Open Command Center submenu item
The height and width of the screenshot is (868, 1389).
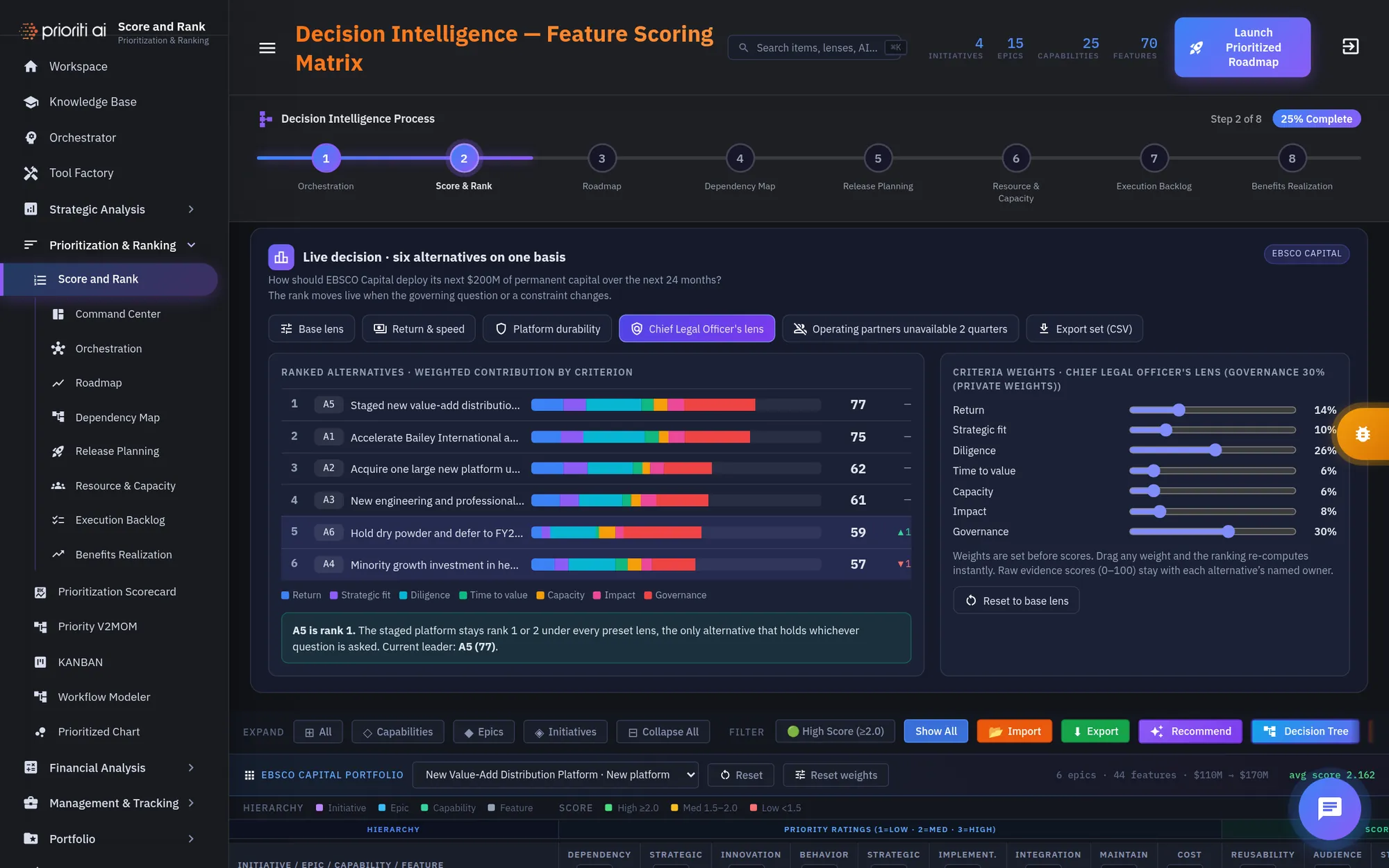pyautogui.click(x=118, y=314)
